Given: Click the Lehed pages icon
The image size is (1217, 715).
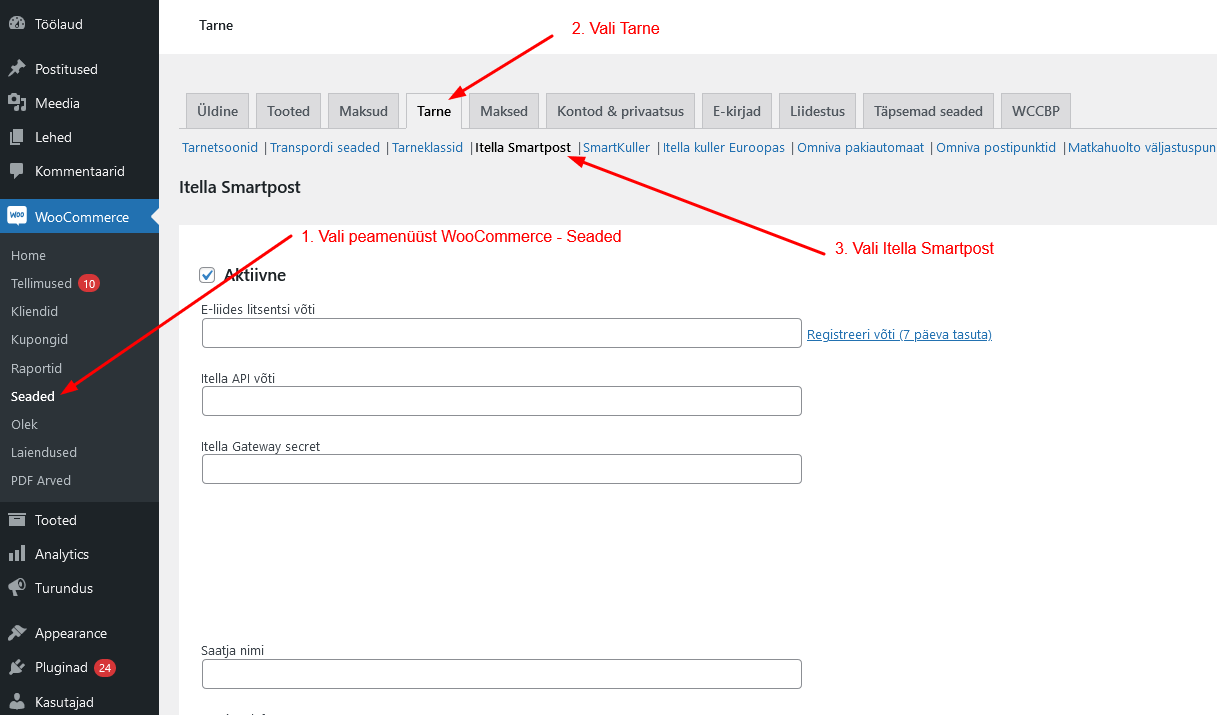Looking at the screenshot, I should (x=17, y=137).
